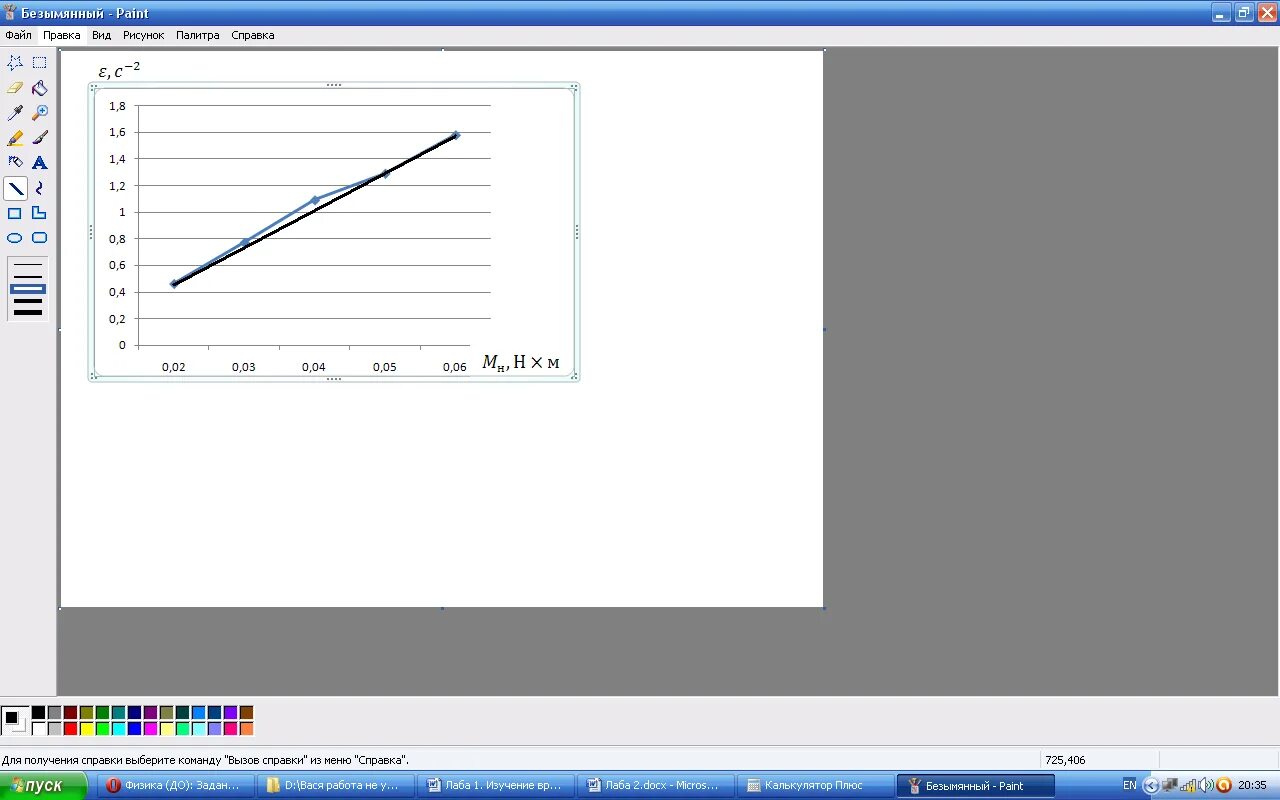Screen dimensions: 1280x800
Task: Pick the dark red maroon swatch
Action: point(70,713)
